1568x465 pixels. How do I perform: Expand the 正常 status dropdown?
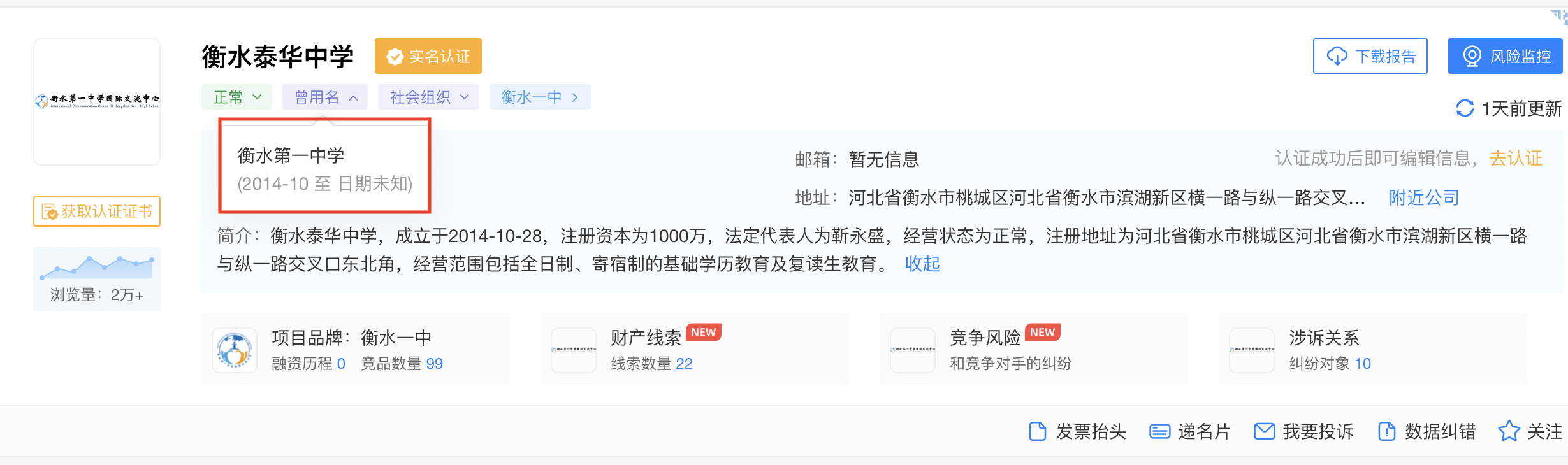[x=236, y=97]
